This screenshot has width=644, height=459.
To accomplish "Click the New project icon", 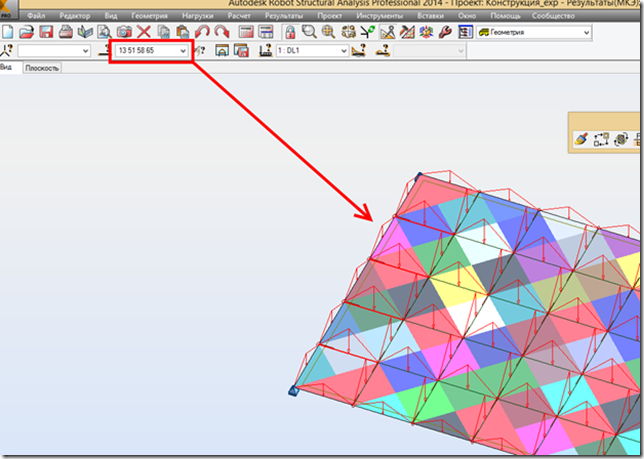I will click(x=8, y=32).
